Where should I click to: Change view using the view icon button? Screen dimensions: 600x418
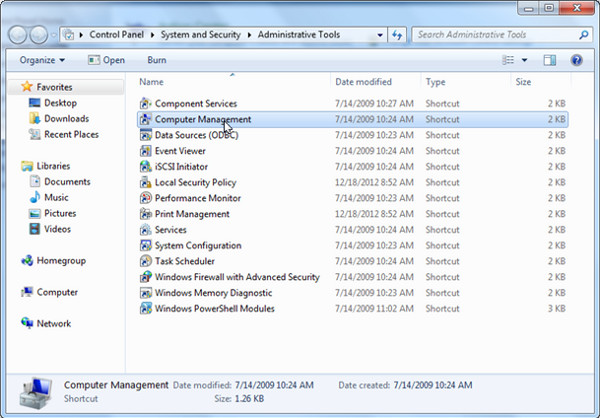pyautogui.click(x=508, y=60)
